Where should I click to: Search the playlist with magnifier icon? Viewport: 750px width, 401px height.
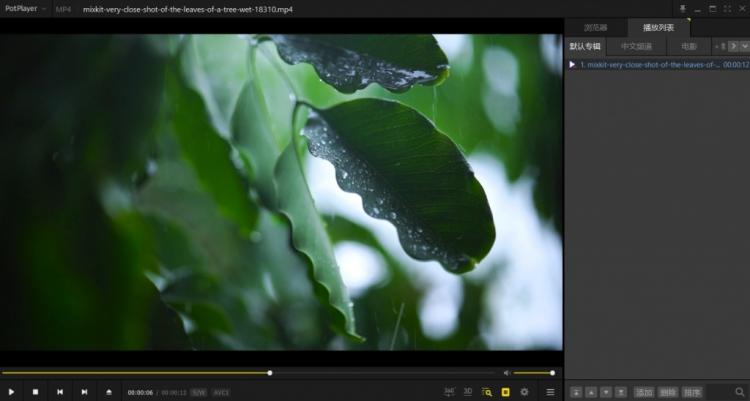click(x=739, y=392)
